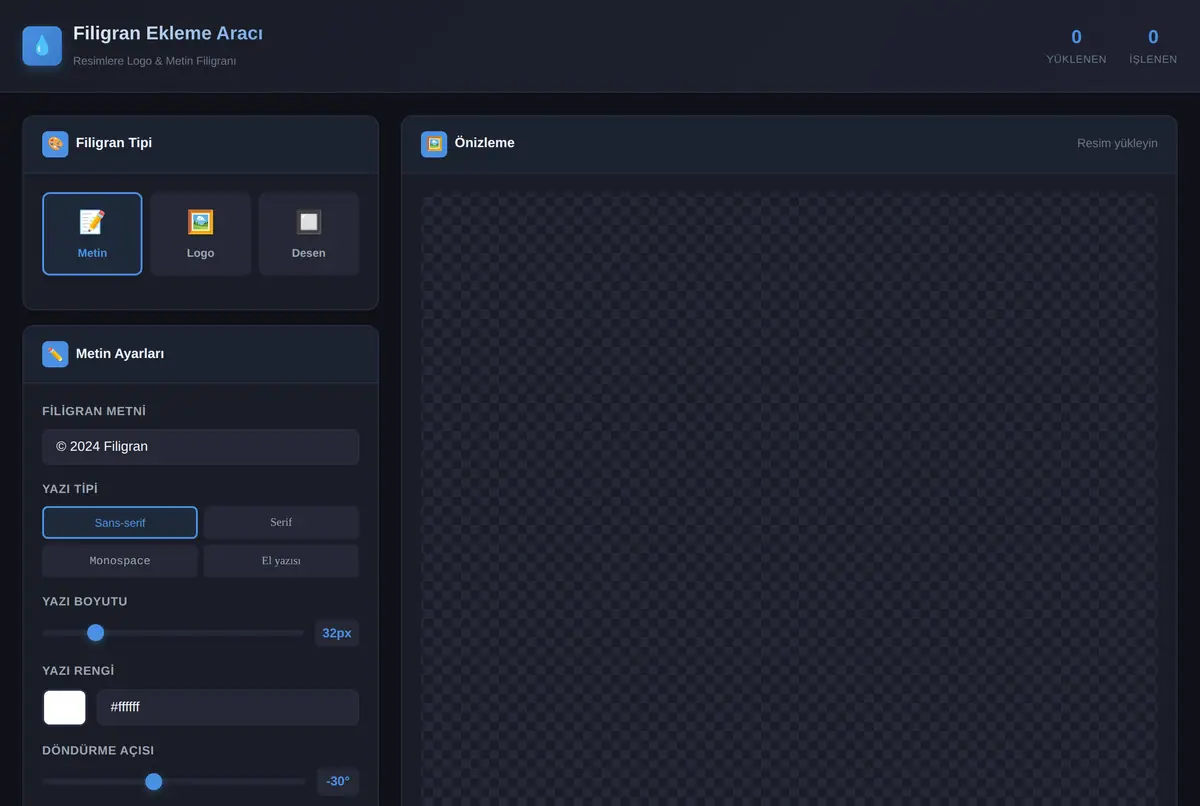The height and width of the screenshot is (806, 1200).
Task: Click the Filigran Metni text field
Action: coord(200,447)
